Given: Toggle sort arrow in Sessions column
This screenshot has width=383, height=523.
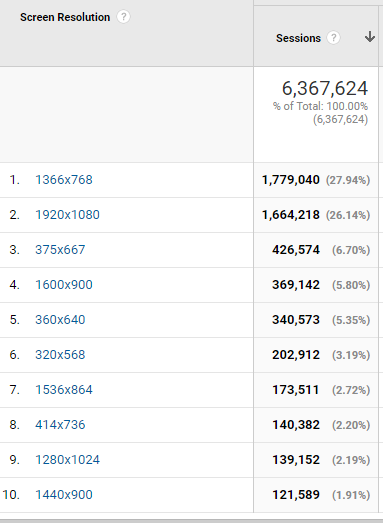Looking at the screenshot, I should click(370, 37).
